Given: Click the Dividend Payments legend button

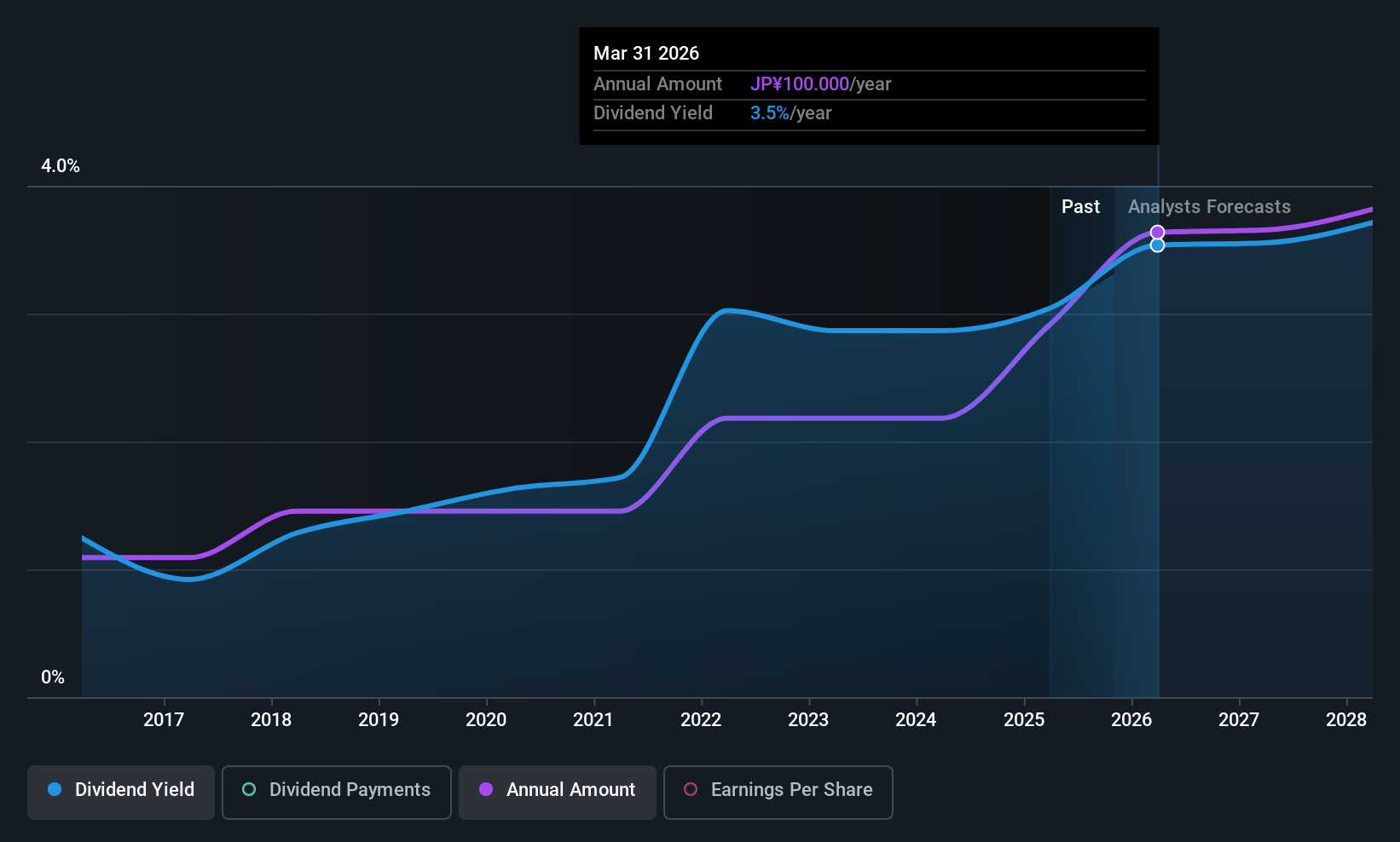Looking at the screenshot, I should pyautogui.click(x=336, y=792).
